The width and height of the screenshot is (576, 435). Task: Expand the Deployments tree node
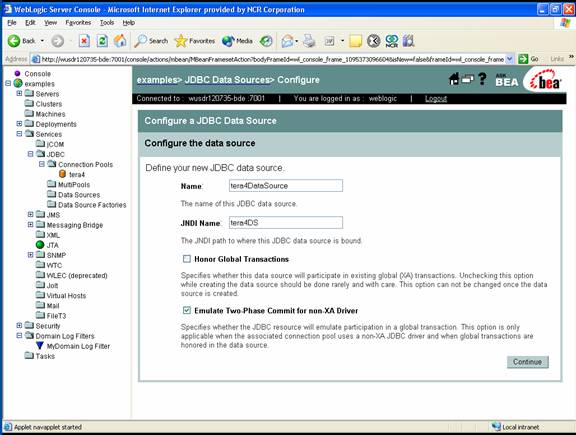(19, 124)
